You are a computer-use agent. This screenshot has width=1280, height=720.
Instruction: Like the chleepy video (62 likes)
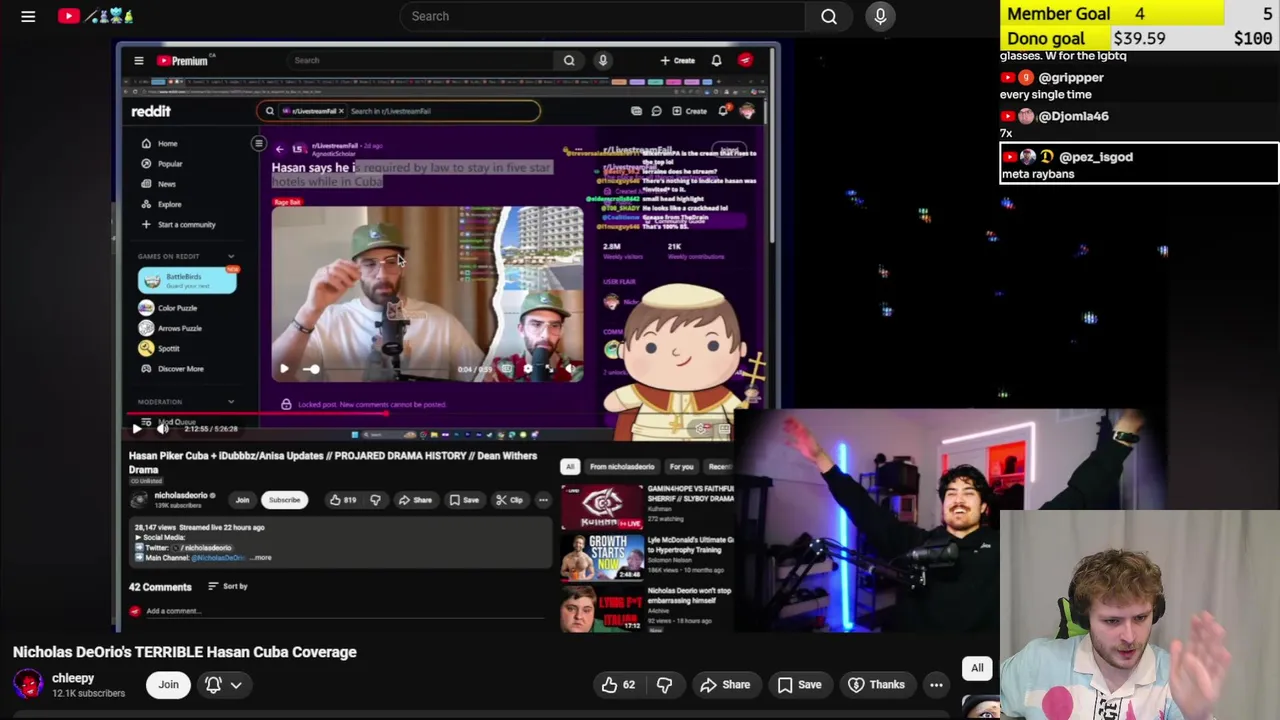(618, 685)
